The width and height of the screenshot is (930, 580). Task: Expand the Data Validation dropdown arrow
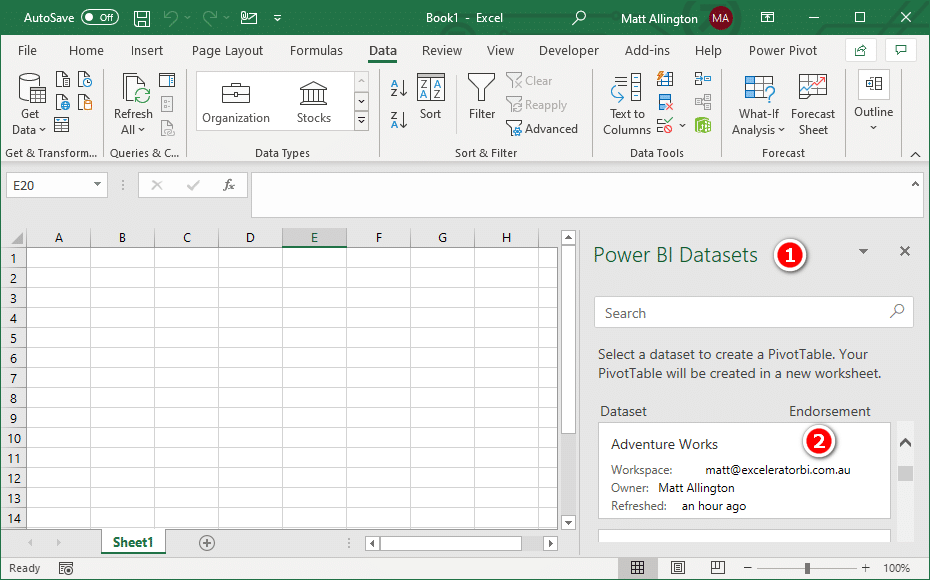click(682, 125)
